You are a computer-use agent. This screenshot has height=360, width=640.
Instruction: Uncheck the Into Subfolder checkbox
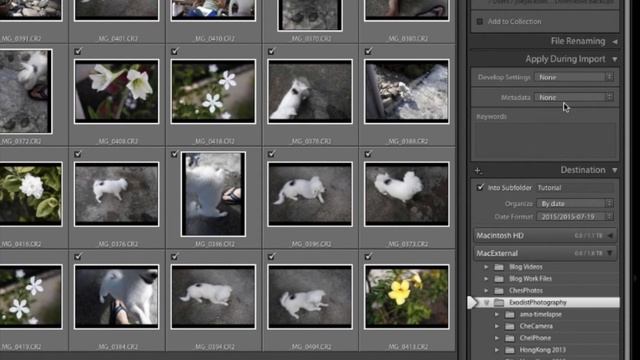coord(480,187)
